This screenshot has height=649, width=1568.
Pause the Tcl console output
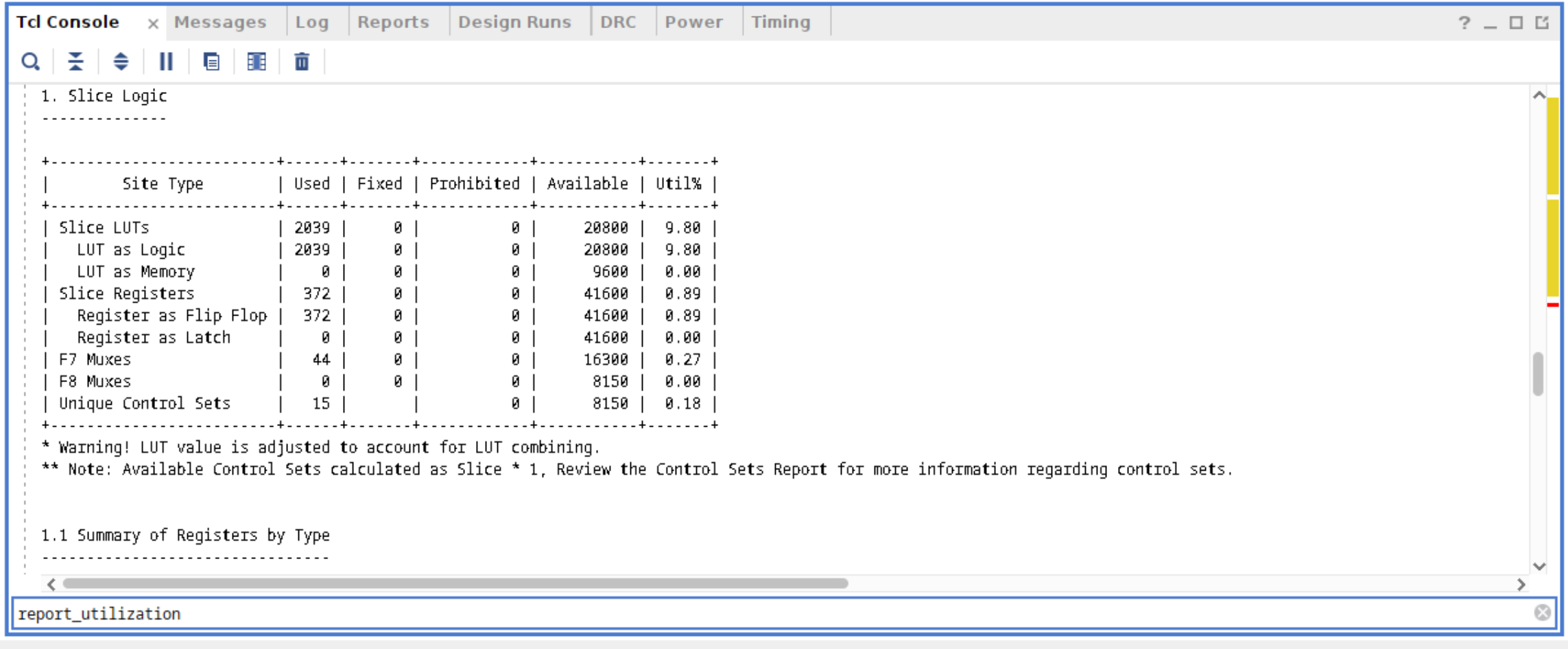coord(166,62)
